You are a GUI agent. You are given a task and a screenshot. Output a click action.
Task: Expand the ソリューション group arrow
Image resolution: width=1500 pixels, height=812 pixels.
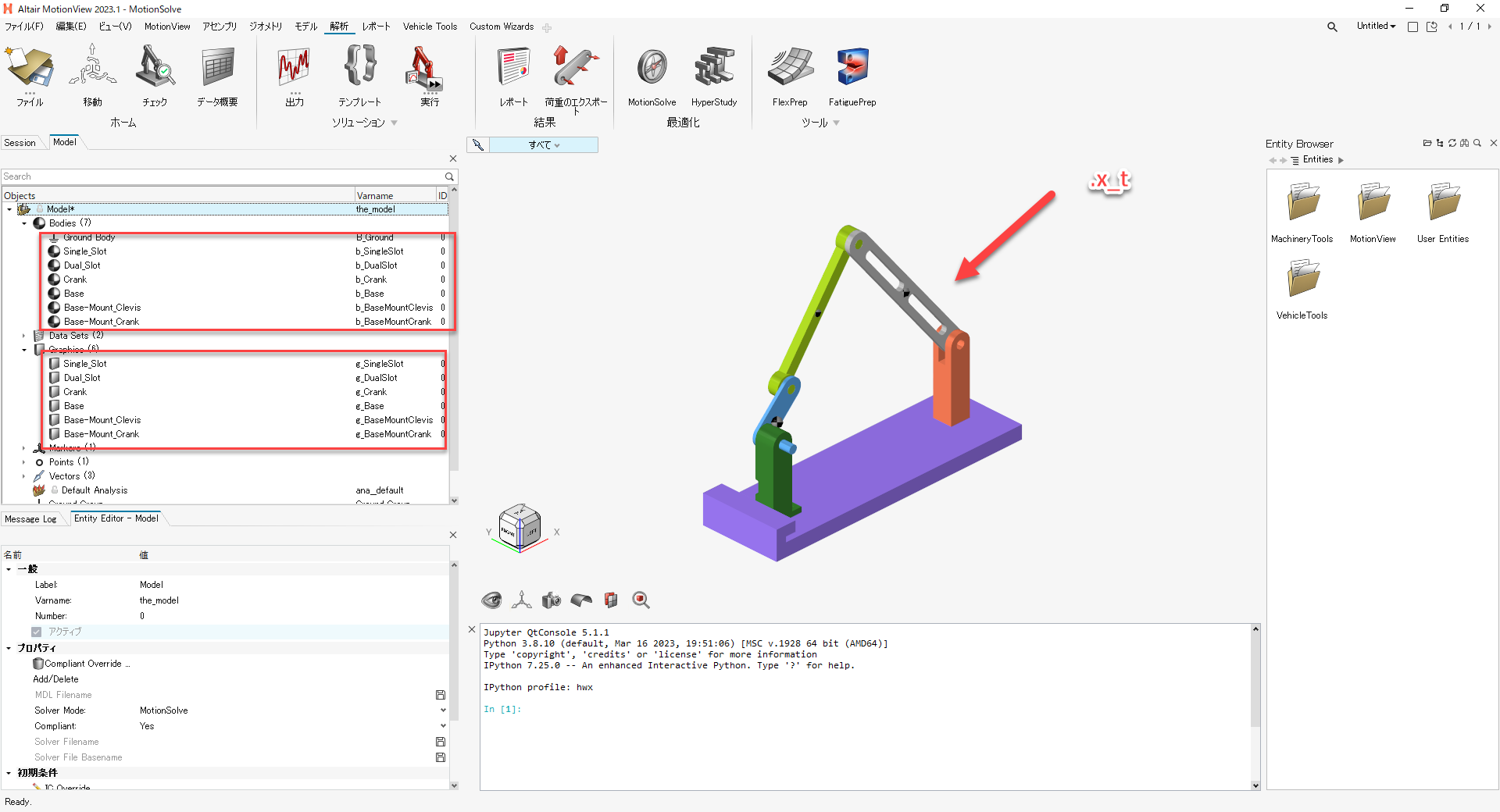[395, 123]
